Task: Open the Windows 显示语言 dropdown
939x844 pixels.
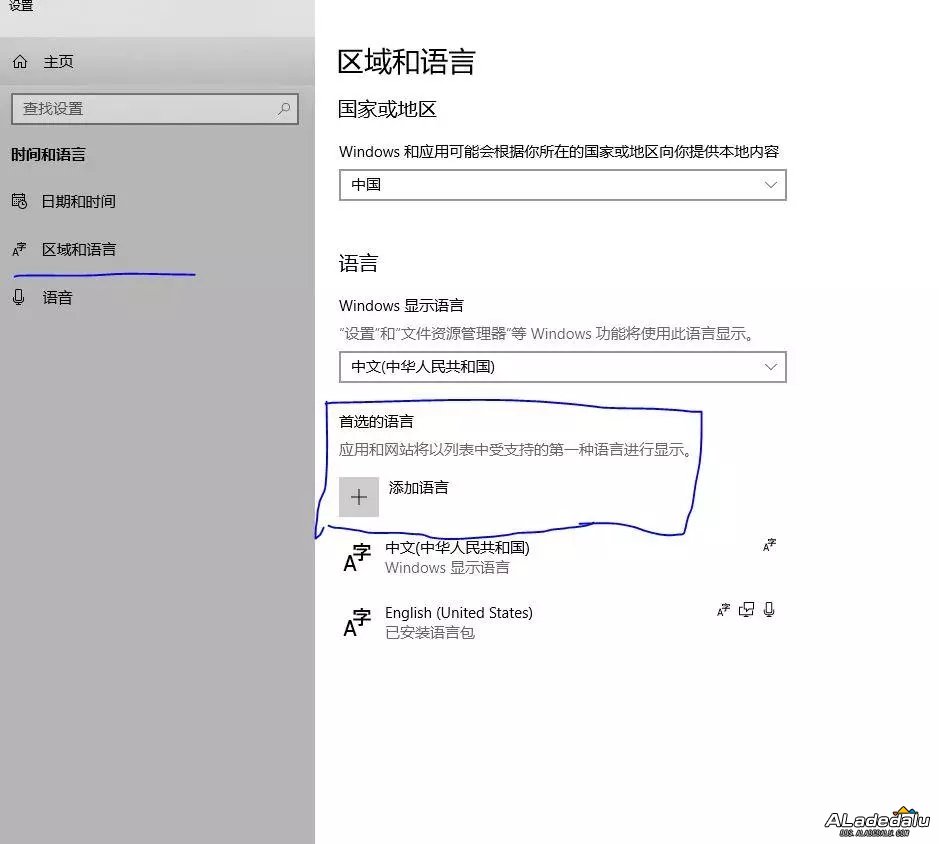Action: pyautogui.click(x=562, y=367)
